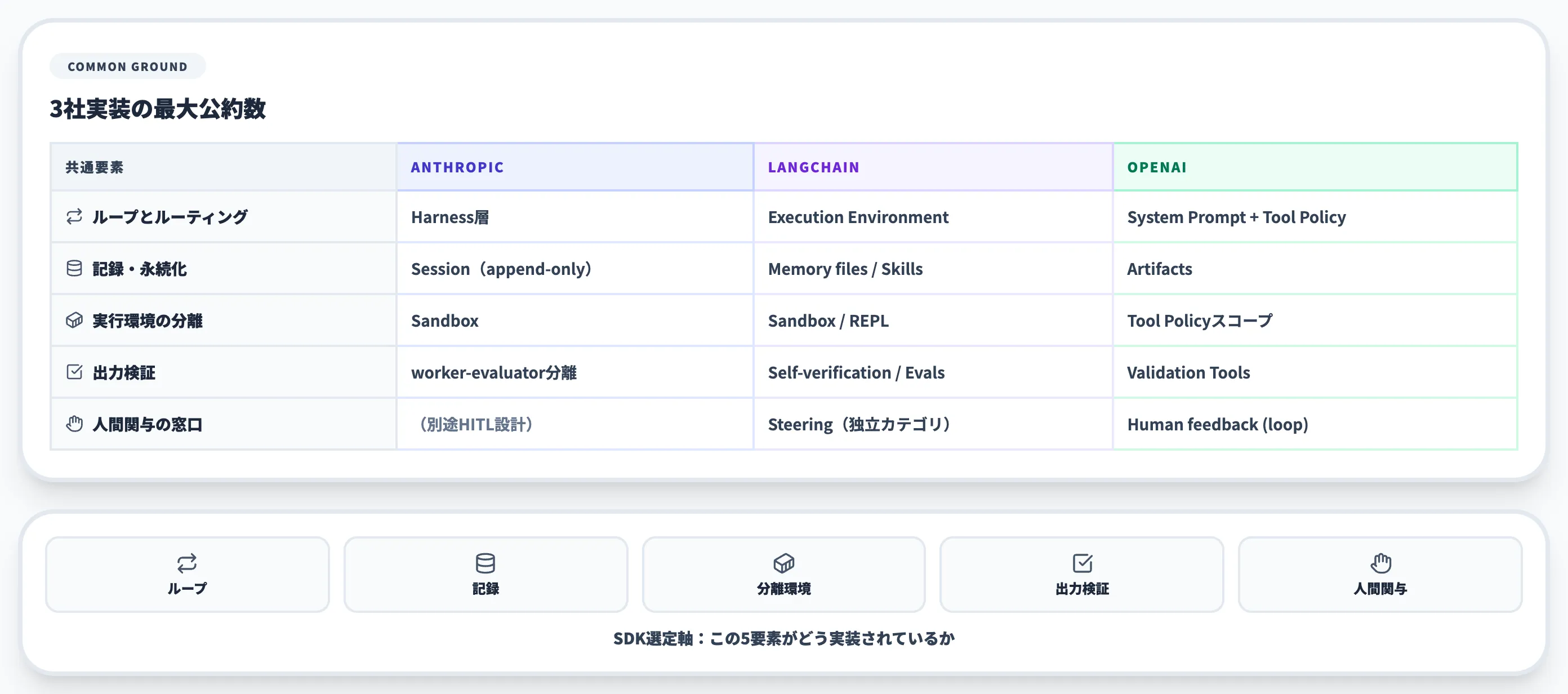Click the cube icon in the 分離環境 card
Viewport: 1568px width, 694px height.
(x=784, y=563)
